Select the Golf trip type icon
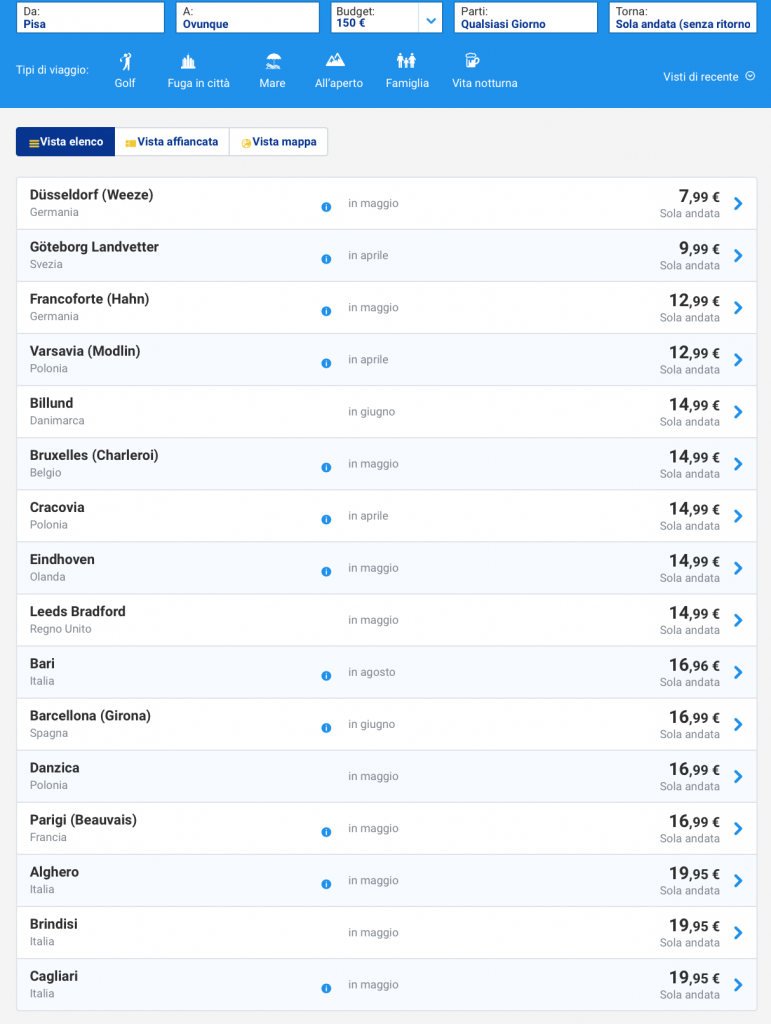This screenshot has width=771, height=1024. click(x=125, y=62)
